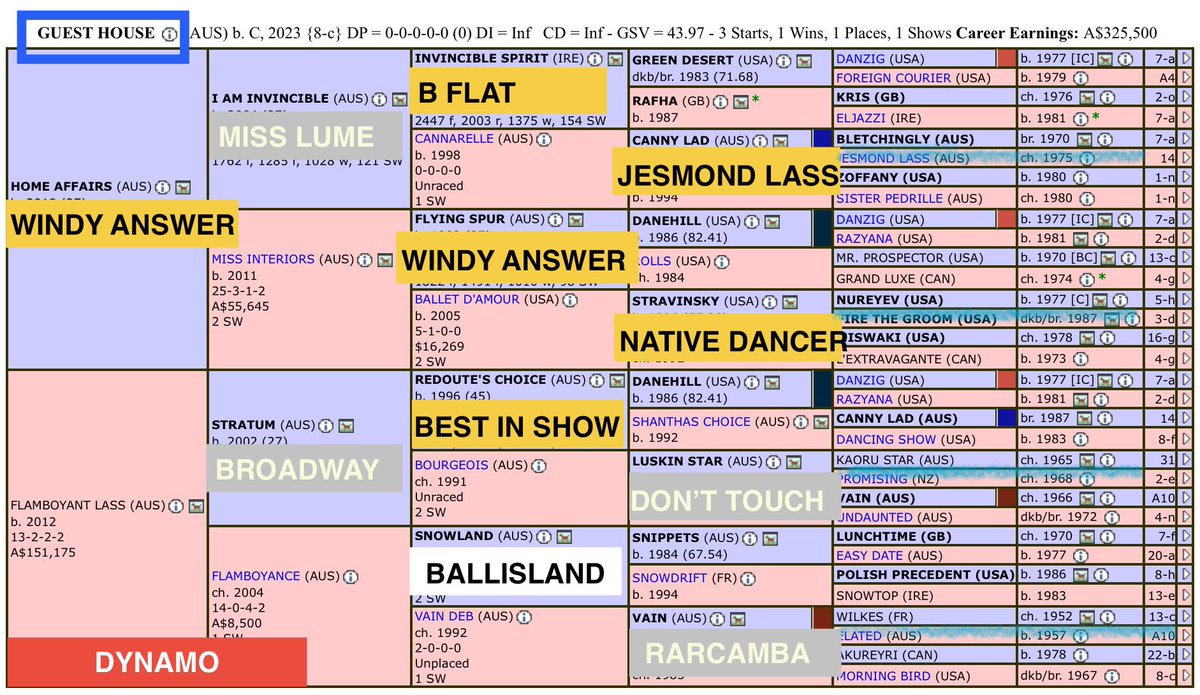Expand arrow on LUNCHTIME row
Image resolution: width=1200 pixels, height=695 pixels.
click(1185, 537)
